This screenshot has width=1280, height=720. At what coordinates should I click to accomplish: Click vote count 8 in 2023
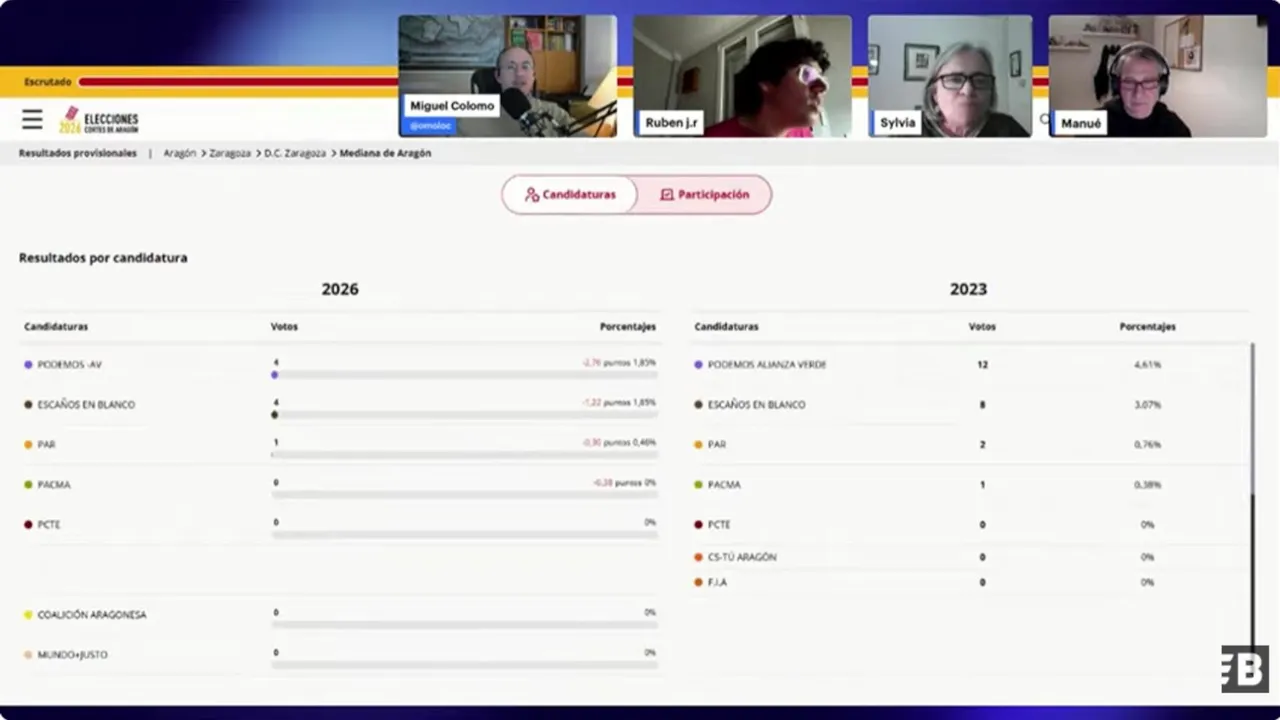(982, 405)
